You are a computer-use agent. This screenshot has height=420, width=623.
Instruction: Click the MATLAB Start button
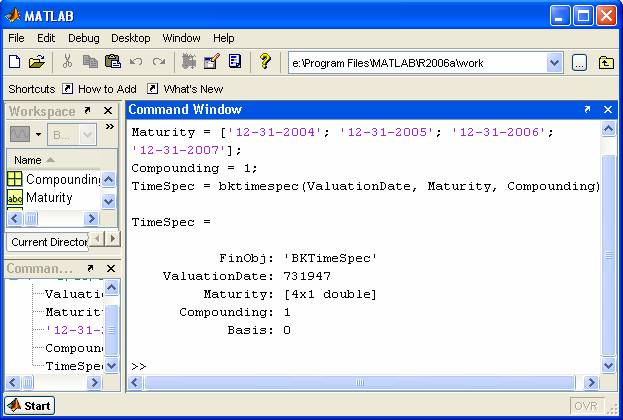pos(30,406)
